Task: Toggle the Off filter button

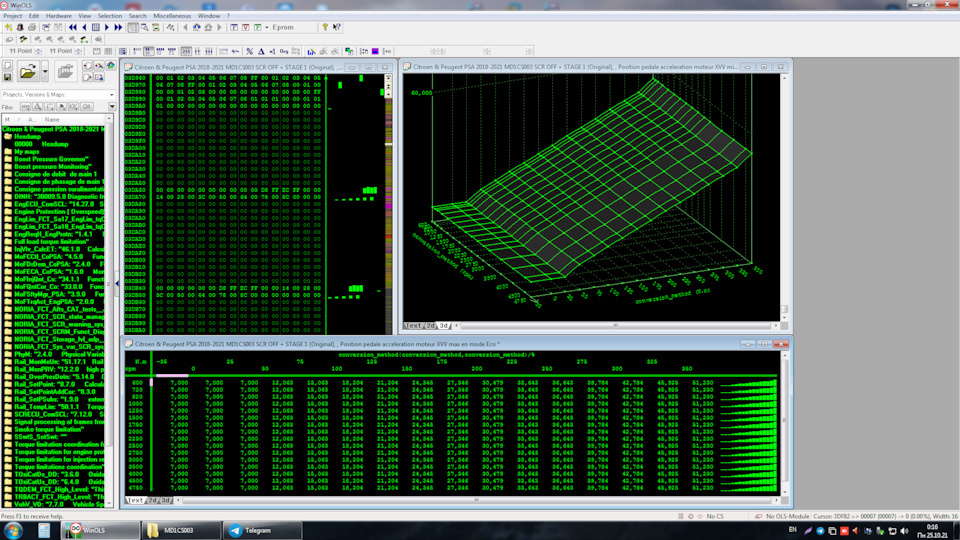Action: [86, 106]
